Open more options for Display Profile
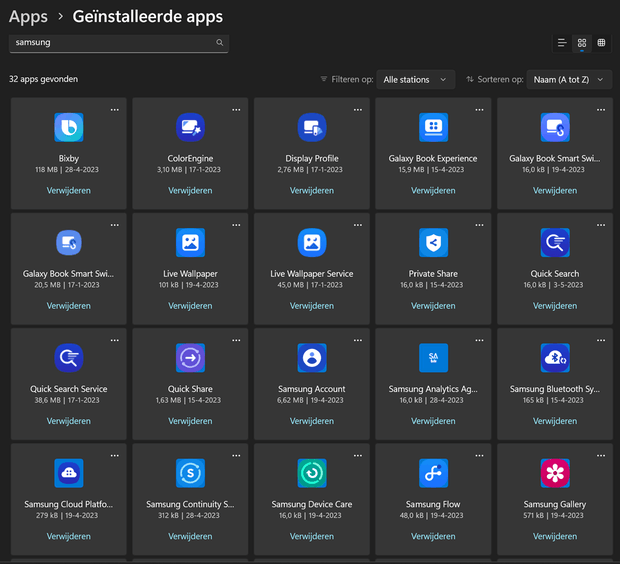The width and height of the screenshot is (620, 564). tap(358, 110)
